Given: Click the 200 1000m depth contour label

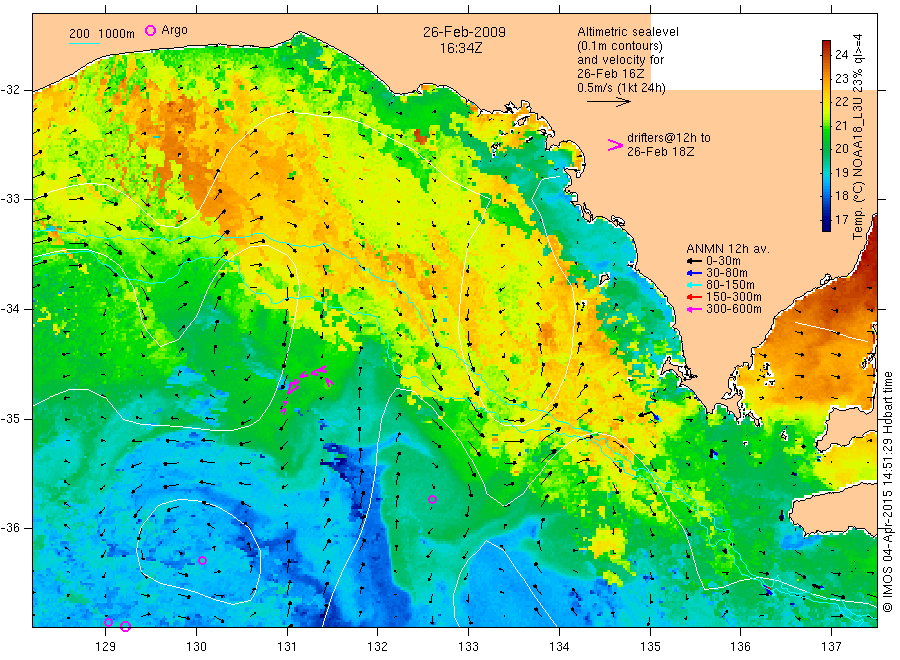Looking at the screenshot, I should point(102,34).
